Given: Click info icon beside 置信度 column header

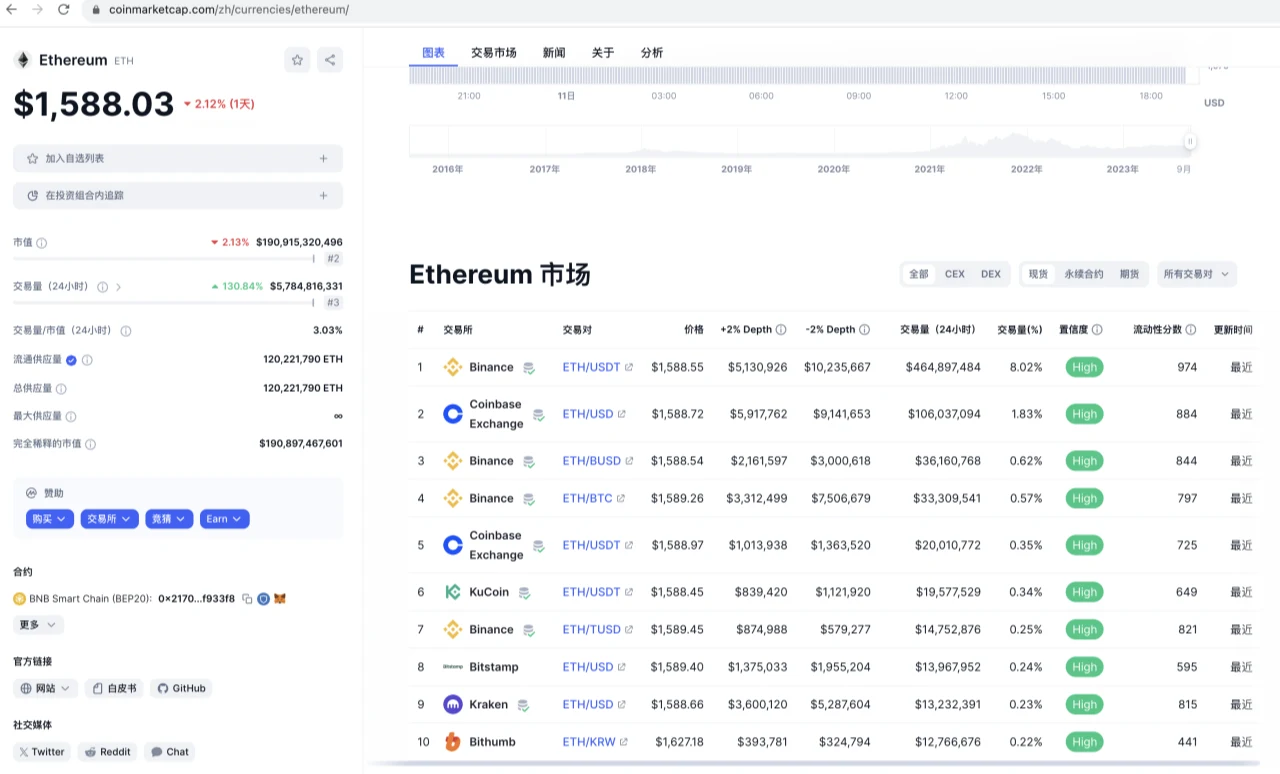Looking at the screenshot, I should [1097, 330].
